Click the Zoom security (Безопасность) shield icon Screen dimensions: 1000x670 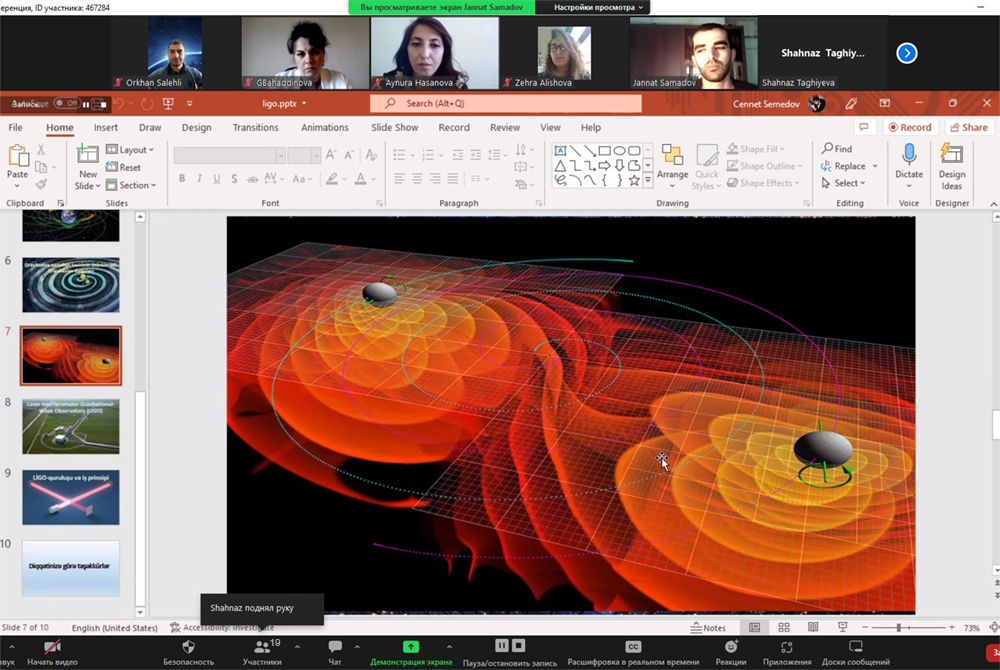[188, 647]
